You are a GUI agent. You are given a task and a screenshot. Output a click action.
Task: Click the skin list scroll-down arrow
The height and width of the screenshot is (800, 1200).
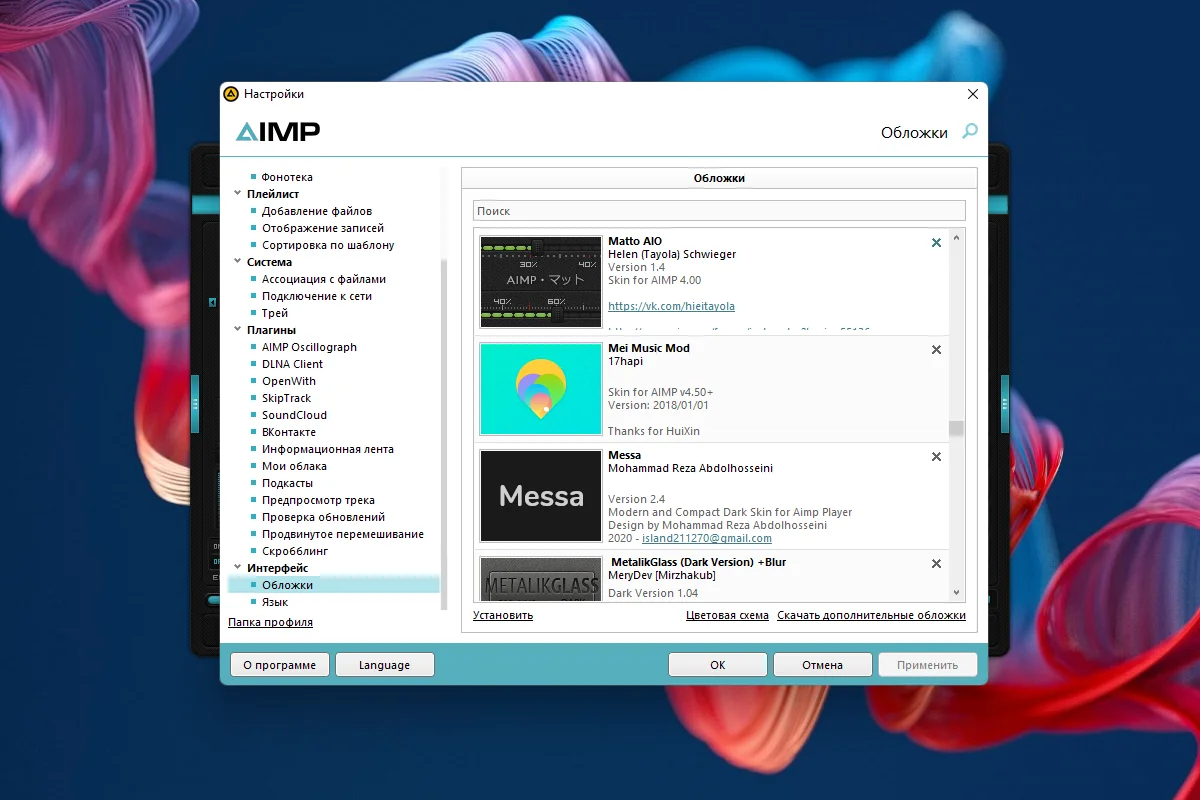tap(957, 593)
